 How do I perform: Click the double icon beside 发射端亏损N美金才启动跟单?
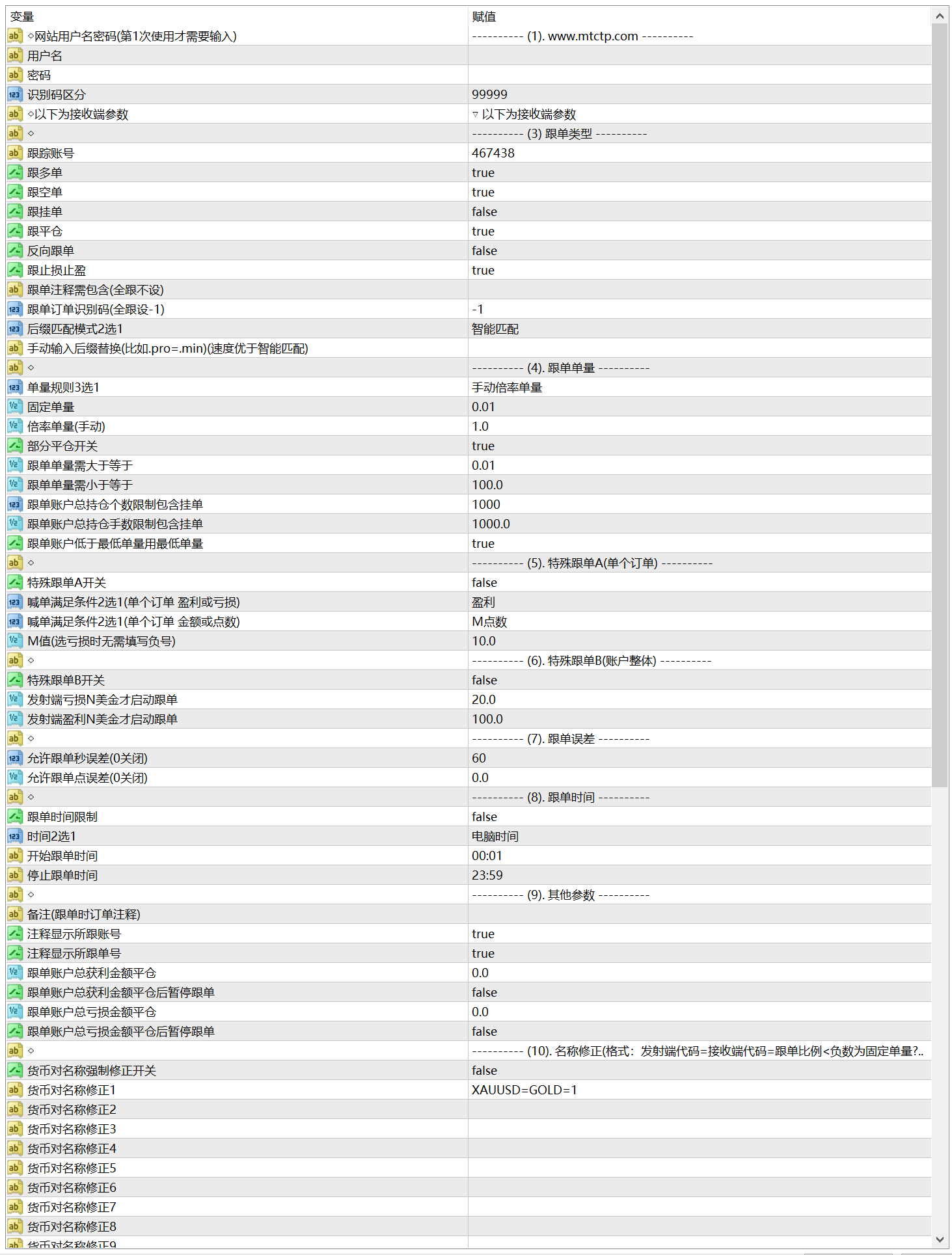(x=14, y=699)
